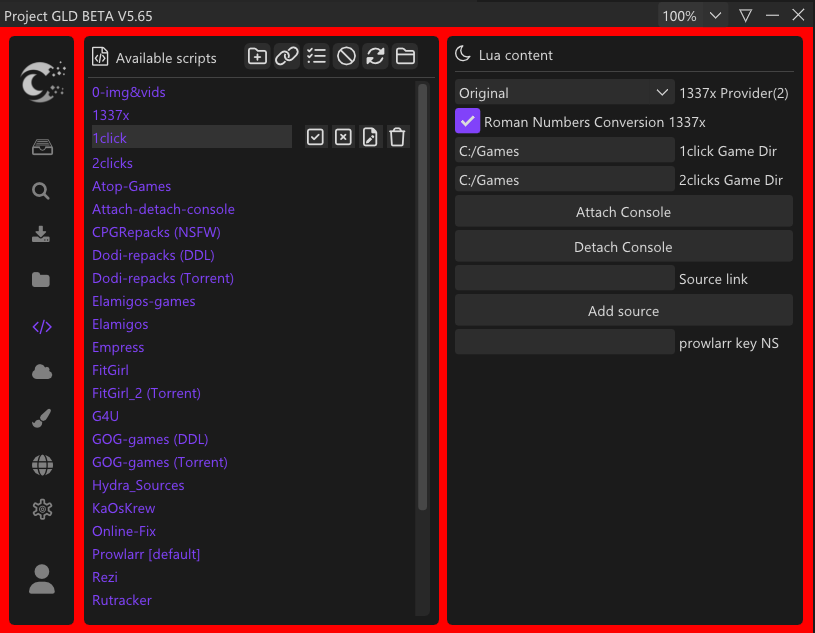The image size is (815, 633).
Task: Open the user profile sidebar icon
Action: point(42,579)
